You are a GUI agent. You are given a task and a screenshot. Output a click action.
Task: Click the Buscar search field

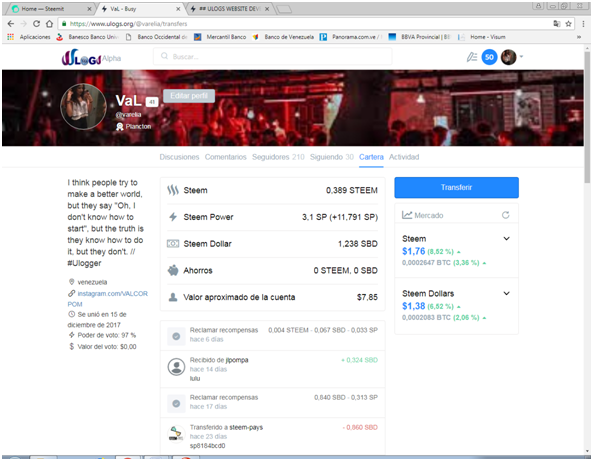click(273, 57)
